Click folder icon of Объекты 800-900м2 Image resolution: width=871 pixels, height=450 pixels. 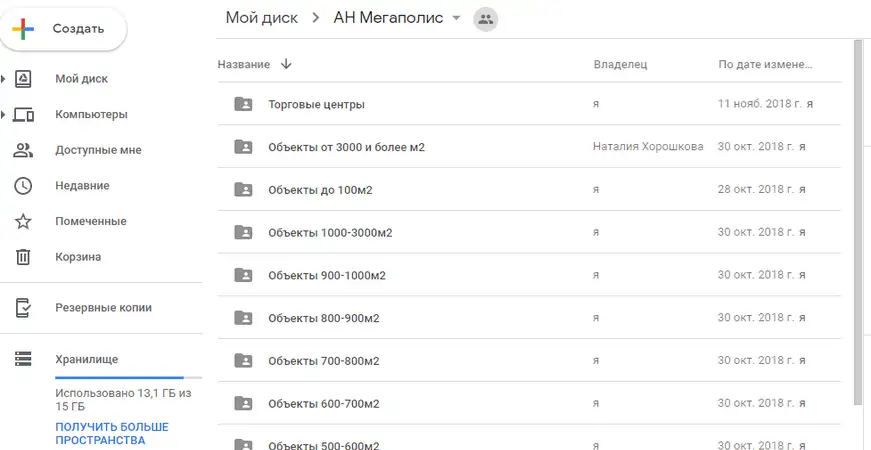(x=243, y=318)
